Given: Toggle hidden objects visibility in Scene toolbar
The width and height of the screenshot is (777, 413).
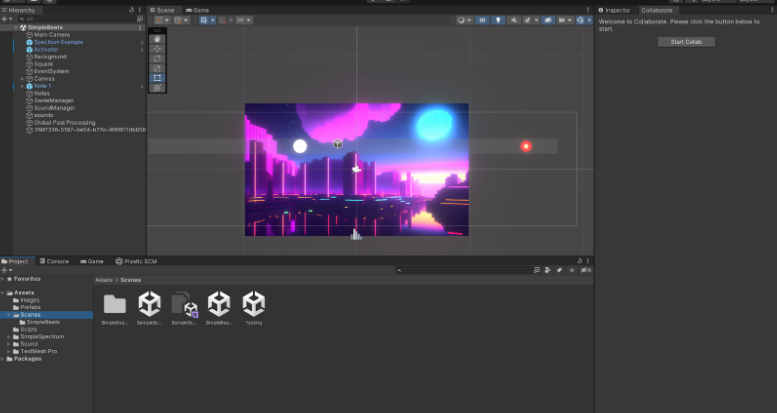Looking at the screenshot, I should 548,20.
